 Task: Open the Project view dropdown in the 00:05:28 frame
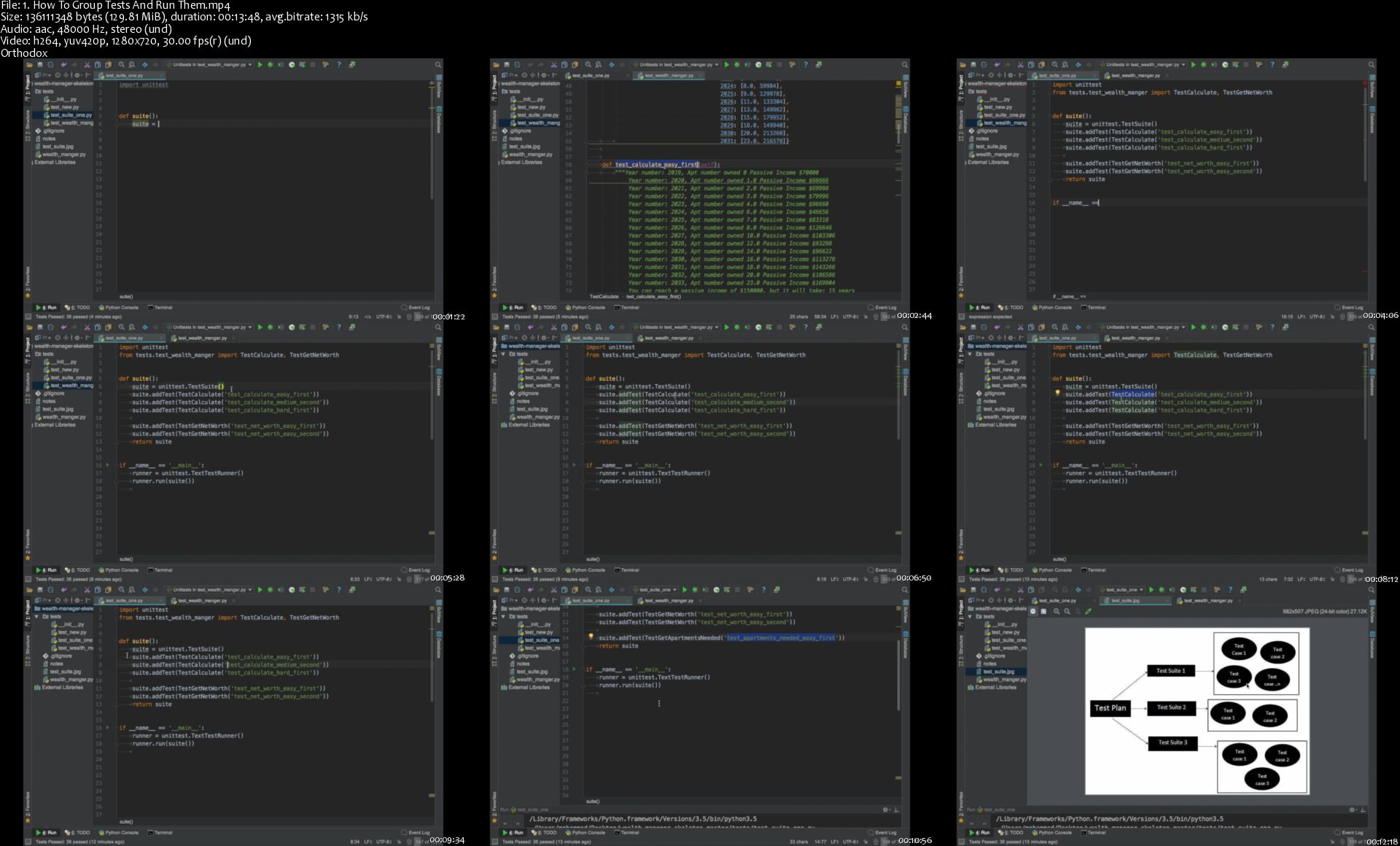[42, 338]
